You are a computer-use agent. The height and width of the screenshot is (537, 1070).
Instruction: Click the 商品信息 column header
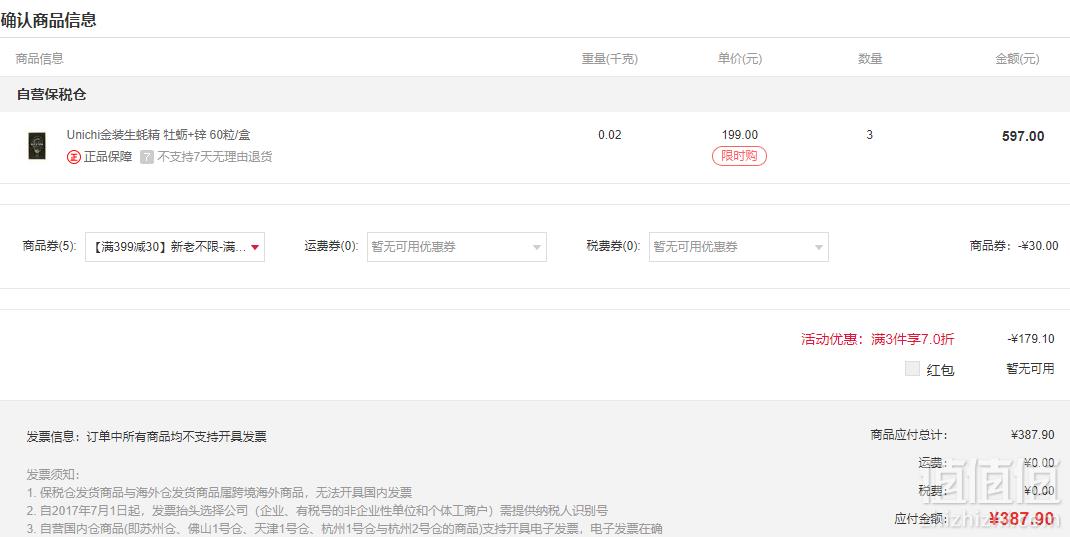[40, 59]
